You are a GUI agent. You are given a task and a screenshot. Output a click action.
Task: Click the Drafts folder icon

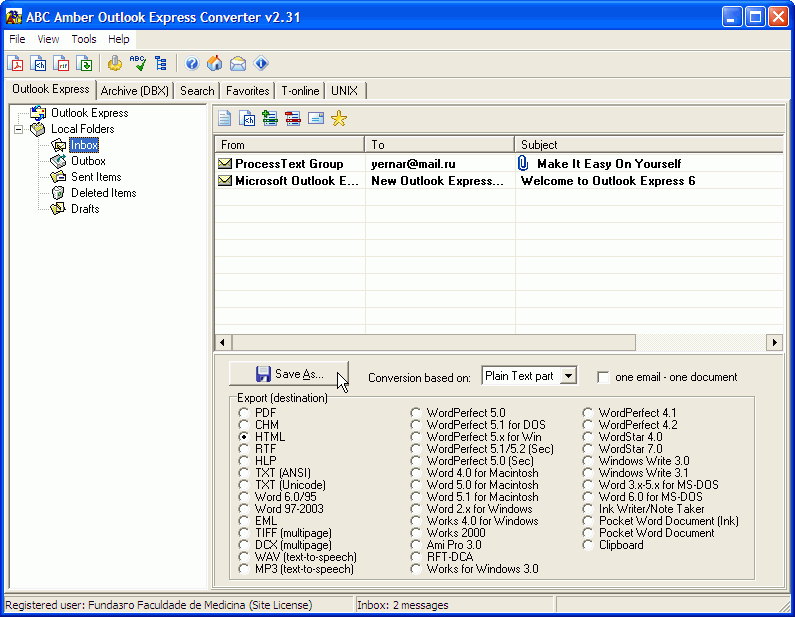click(x=58, y=209)
